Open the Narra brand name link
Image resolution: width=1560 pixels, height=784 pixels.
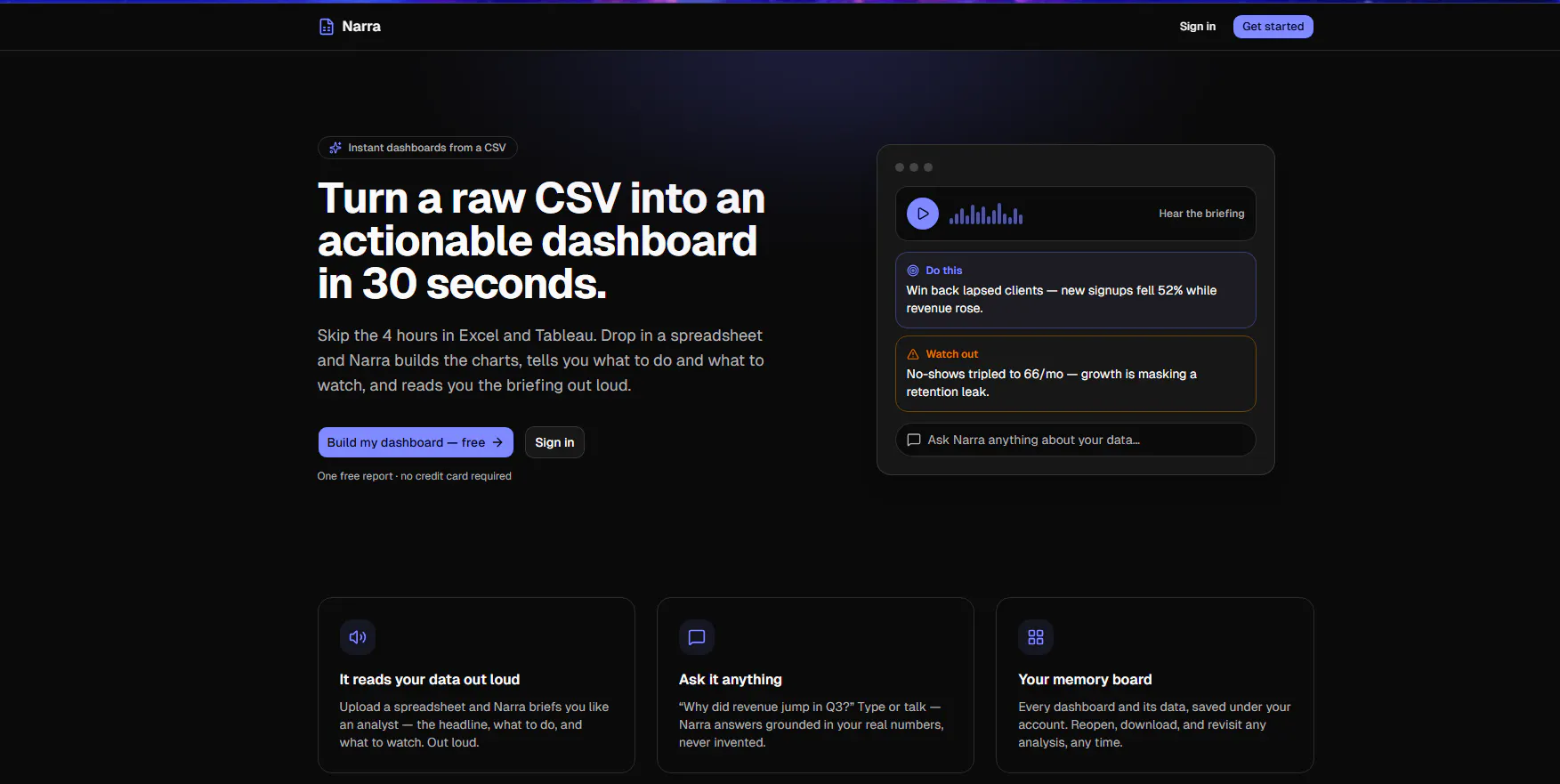click(x=361, y=27)
